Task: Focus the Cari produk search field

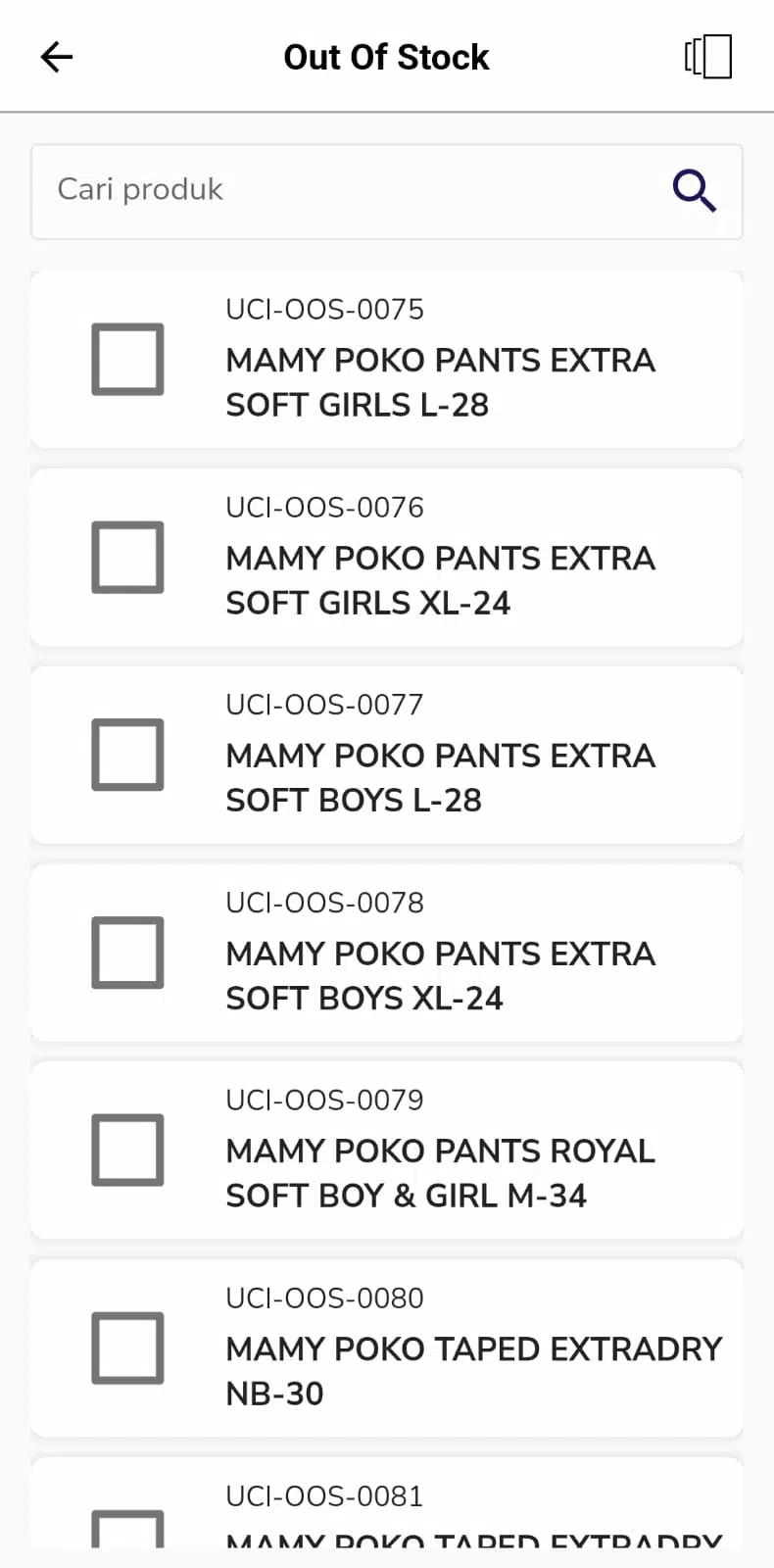Action: tap(387, 191)
